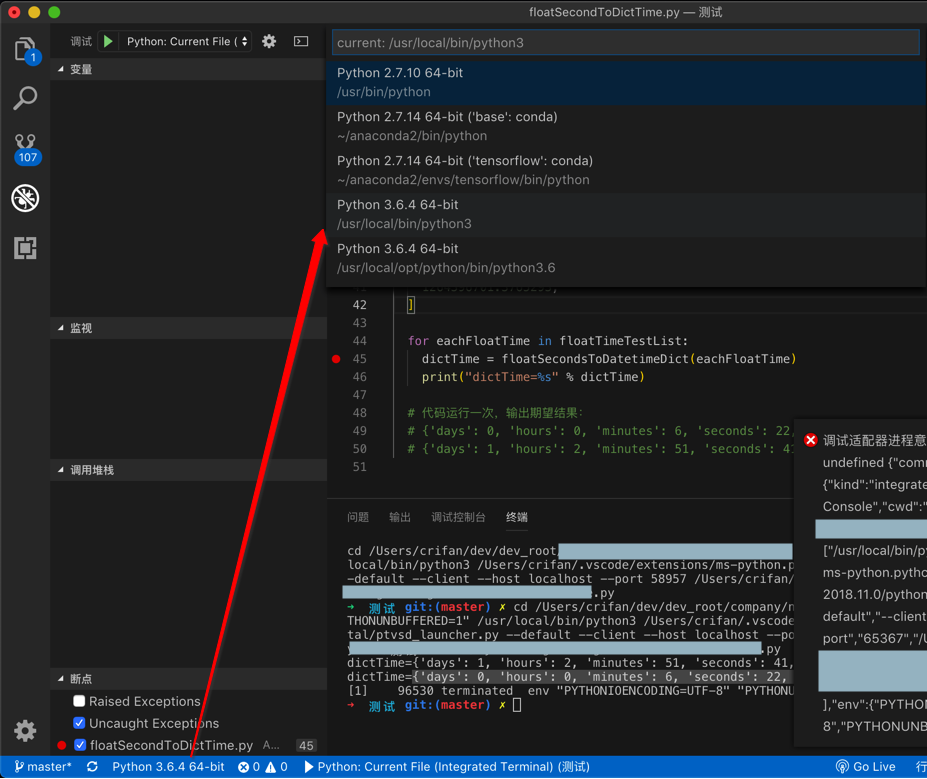
Task: Collapse the 变量 variables section
Action: (x=80, y=69)
